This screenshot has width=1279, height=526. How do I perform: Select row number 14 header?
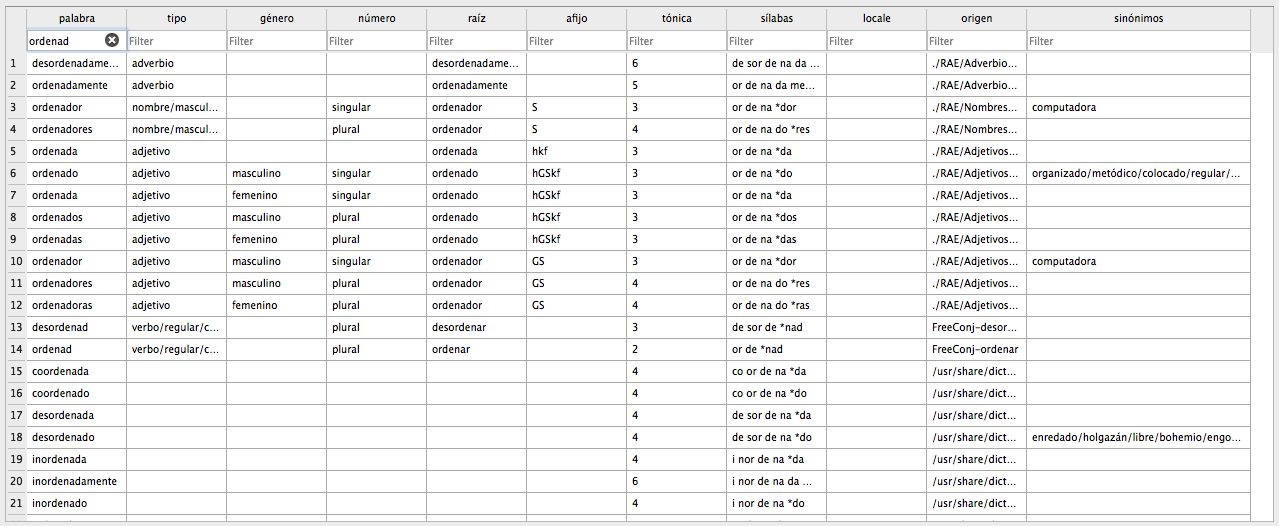point(14,349)
